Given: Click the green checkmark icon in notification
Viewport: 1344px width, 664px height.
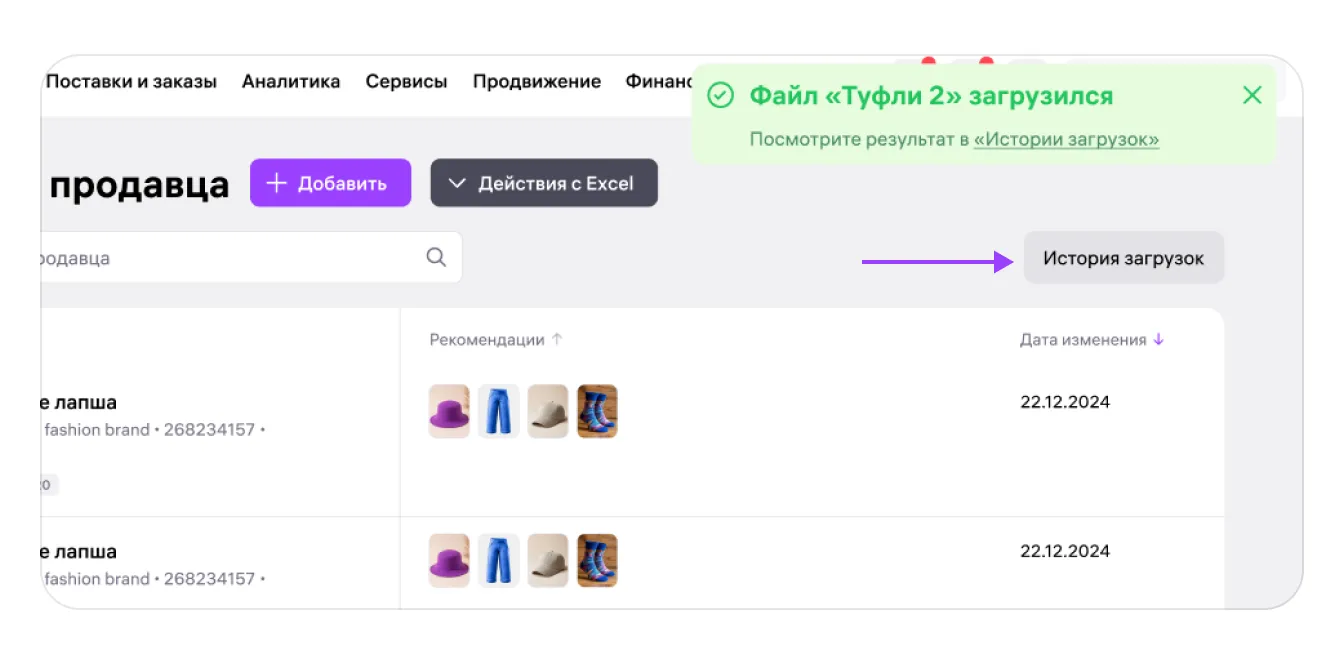Looking at the screenshot, I should [x=720, y=96].
